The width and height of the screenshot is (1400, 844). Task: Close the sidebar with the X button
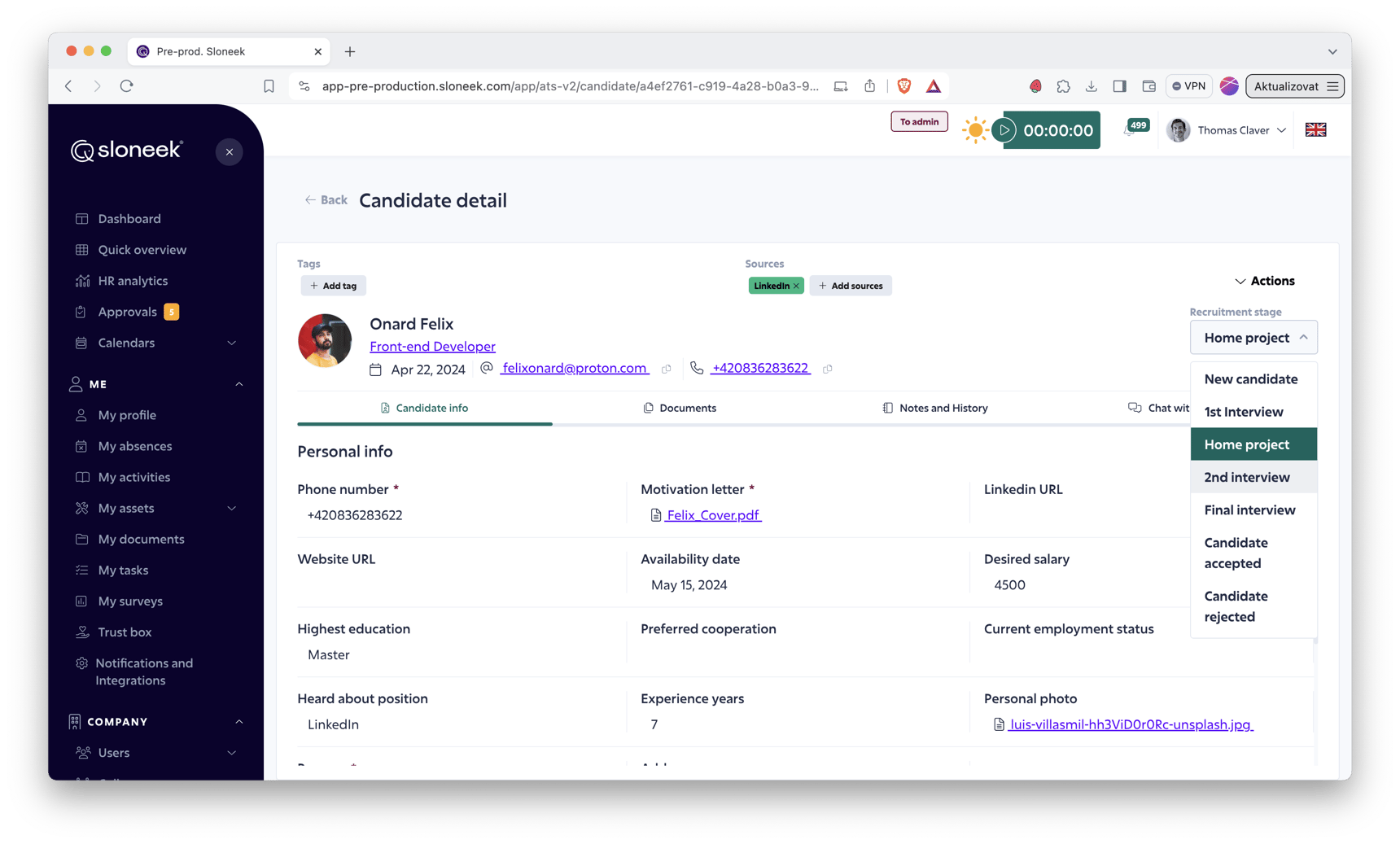click(230, 151)
